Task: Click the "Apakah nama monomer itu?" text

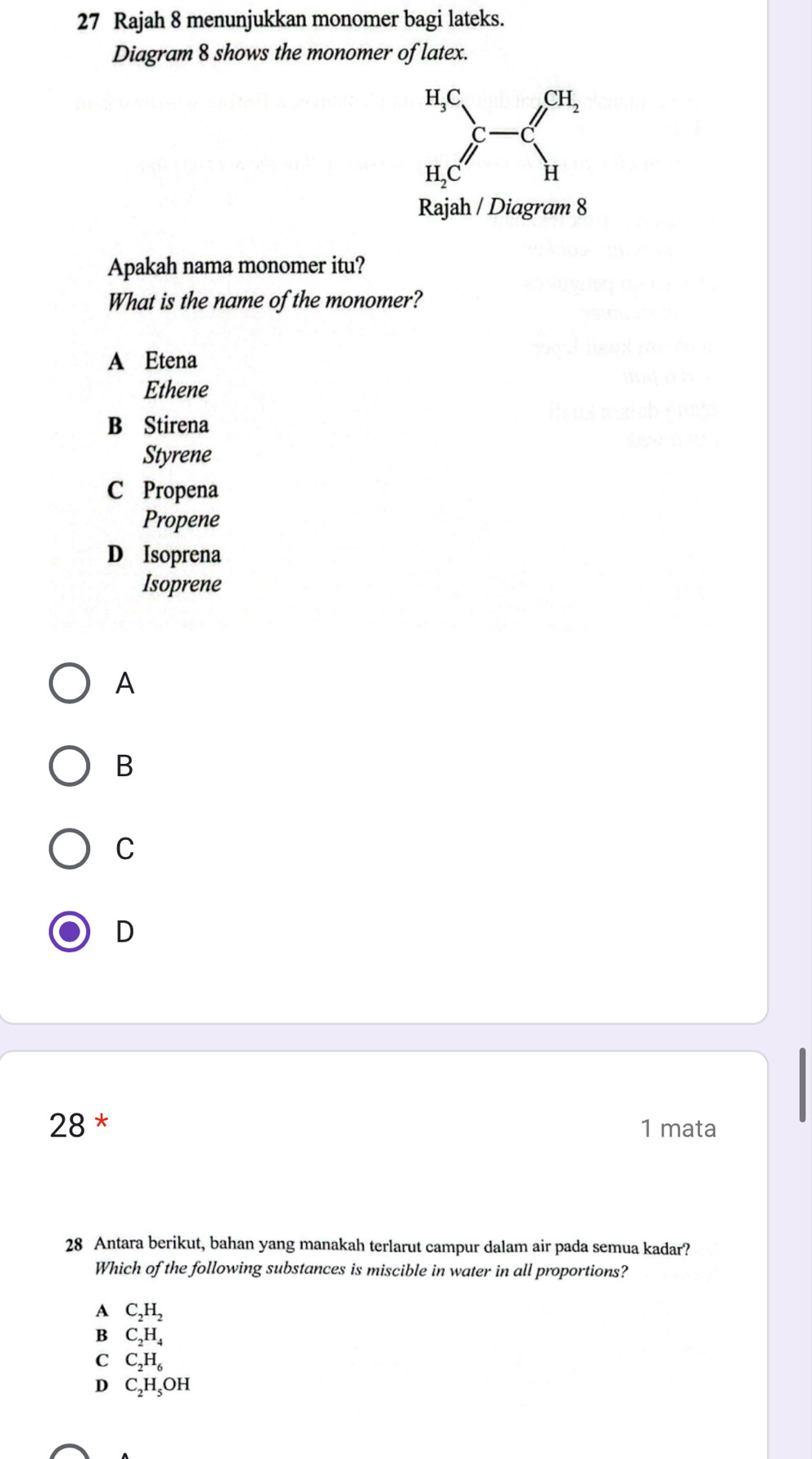Action: (237, 266)
